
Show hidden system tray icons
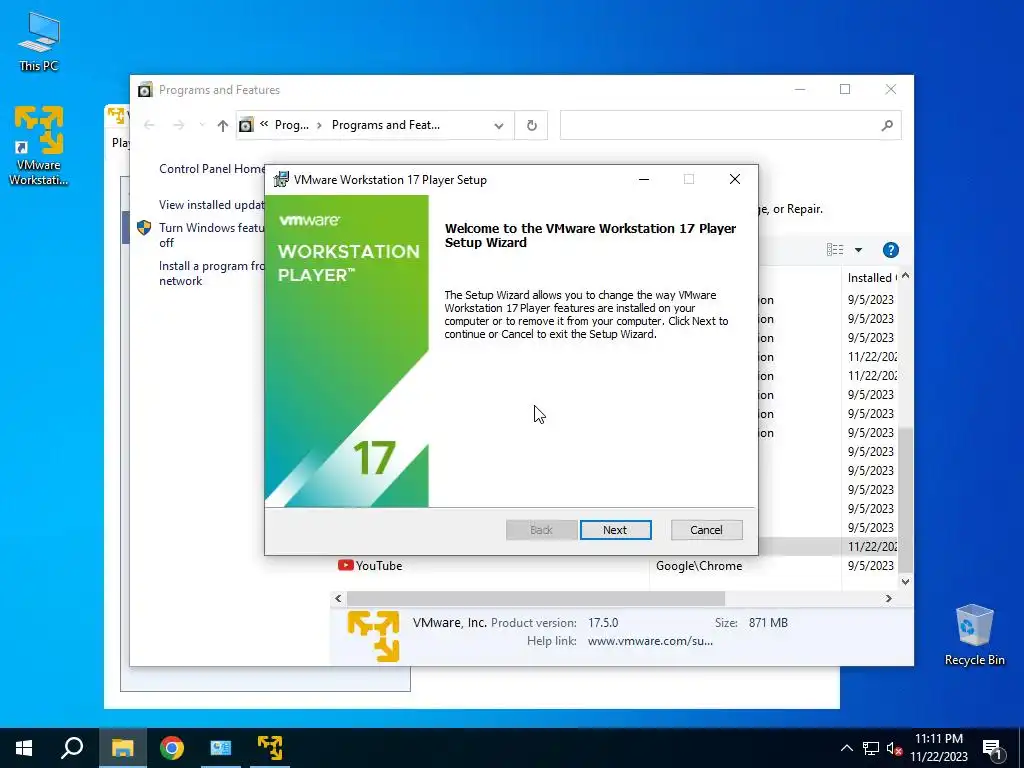click(x=846, y=748)
